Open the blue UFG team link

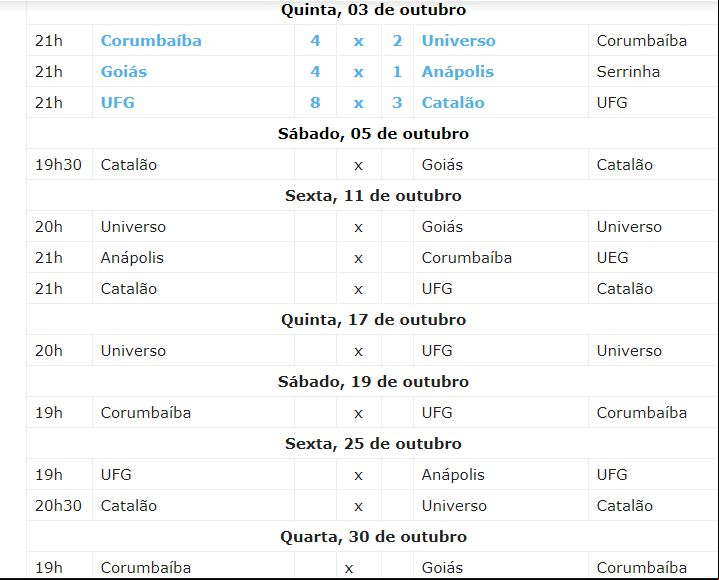pos(118,103)
